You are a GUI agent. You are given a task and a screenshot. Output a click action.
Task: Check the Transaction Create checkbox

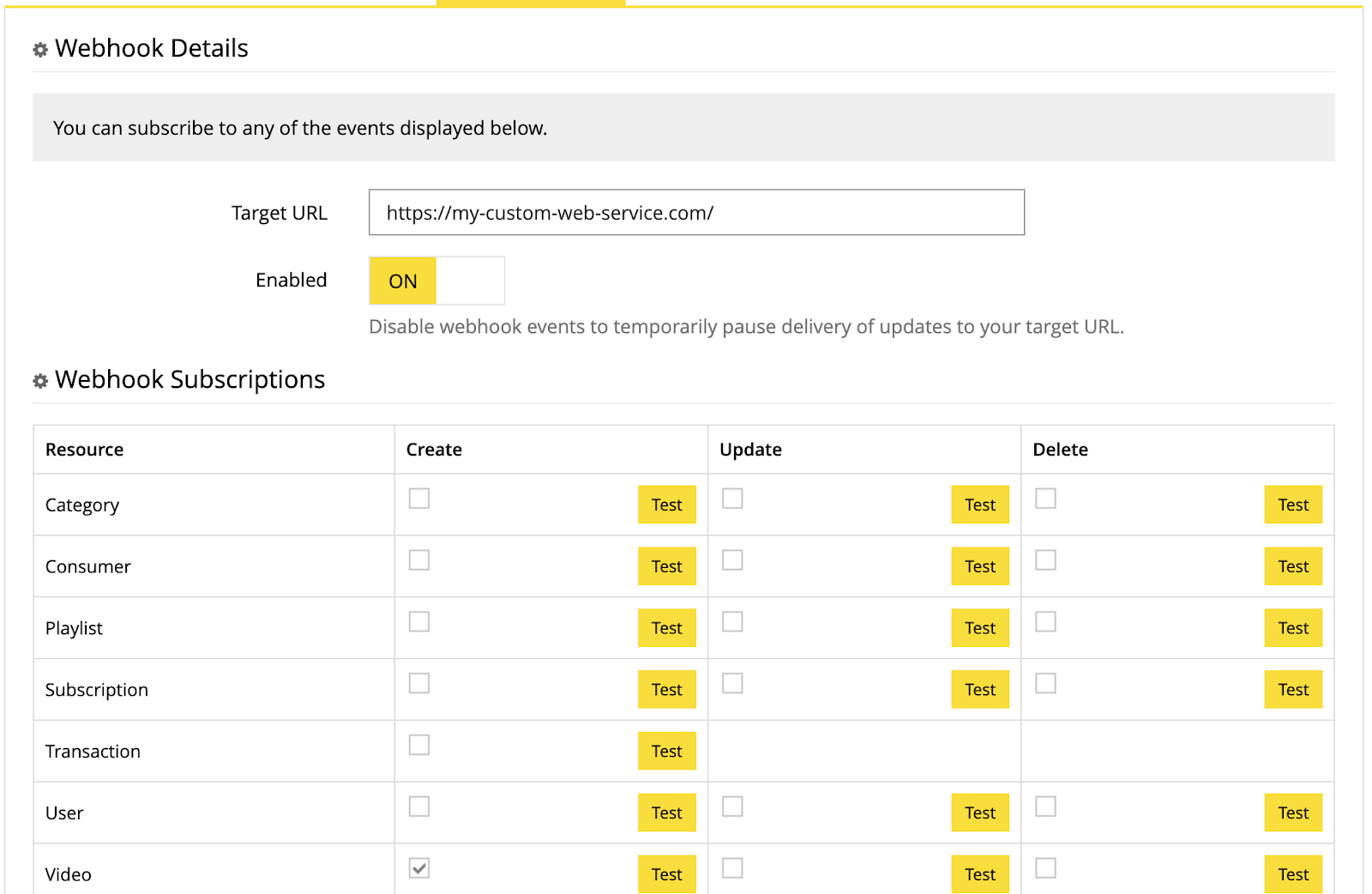[x=418, y=745]
